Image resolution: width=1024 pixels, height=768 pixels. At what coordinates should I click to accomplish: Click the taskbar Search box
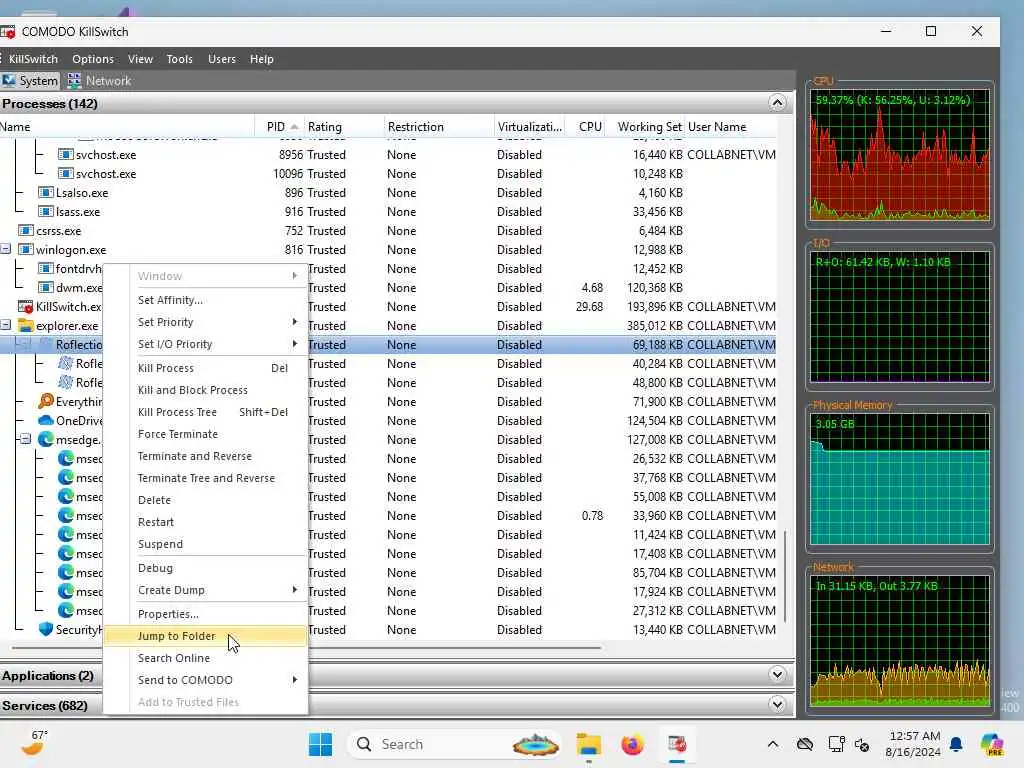click(455, 744)
